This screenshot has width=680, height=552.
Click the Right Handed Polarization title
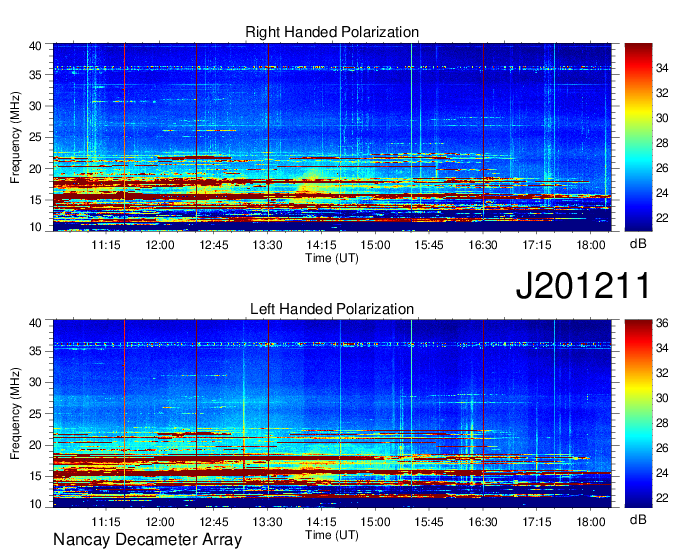pyautogui.click(x=332, y=32)
